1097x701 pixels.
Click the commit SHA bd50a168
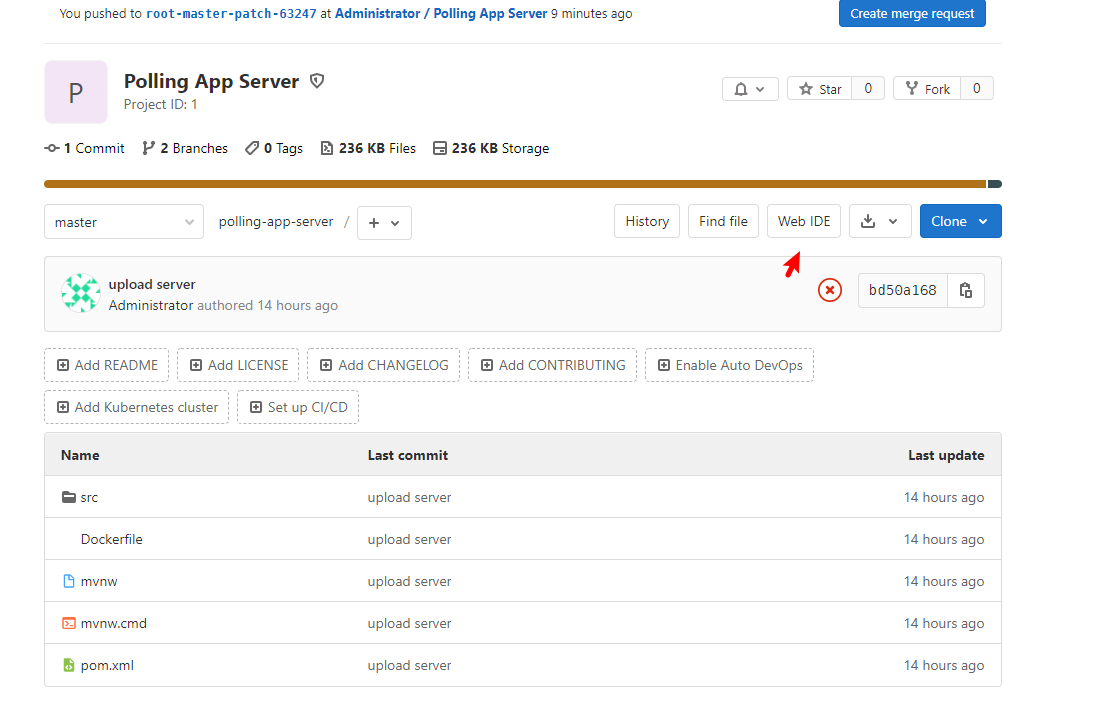(x=903, y=290)
